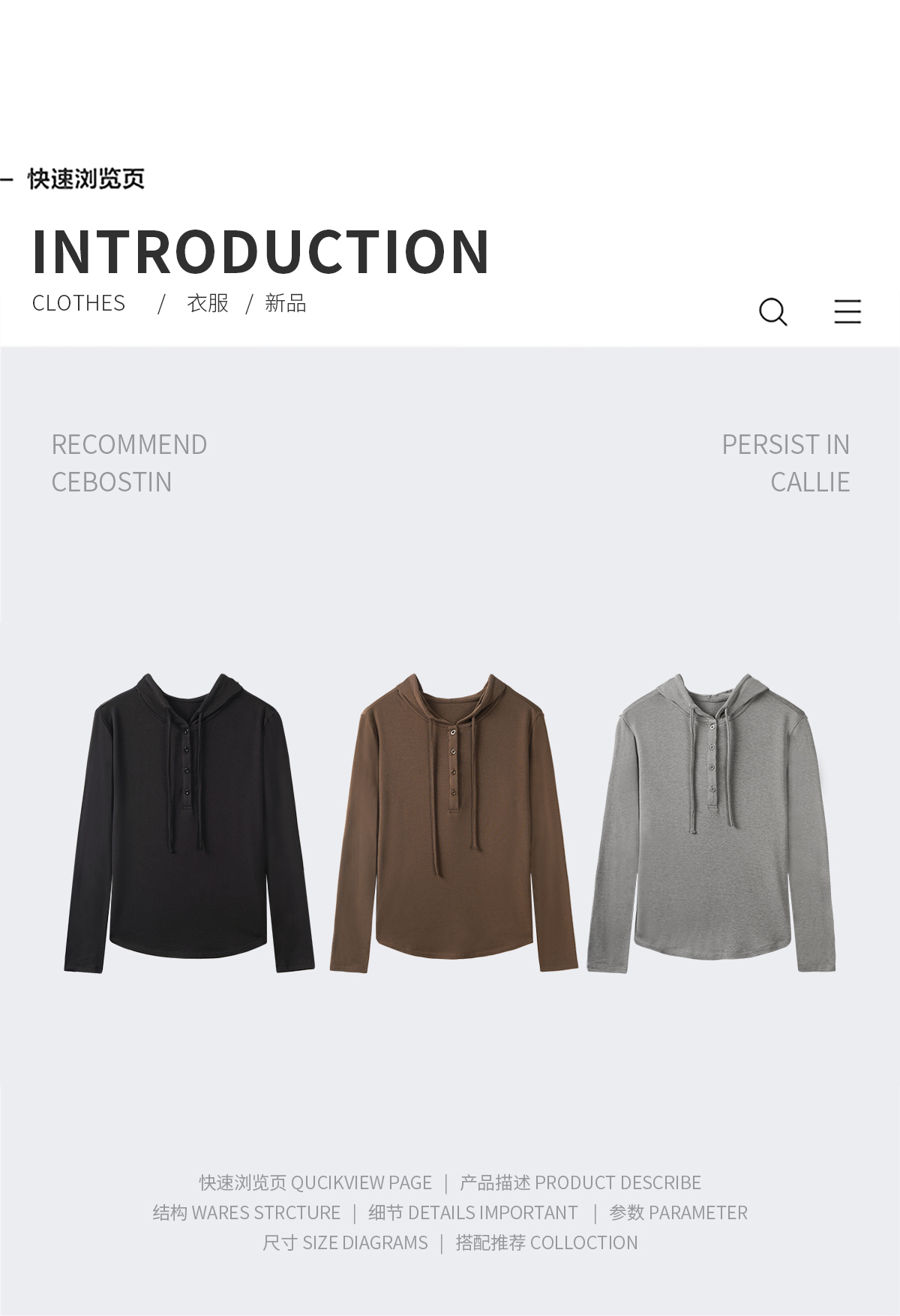Image resolution: width=900 pixels, height=1316 pixels.
Task: Go to 结构 WARES STRCTURE section
Action: pos(246,1213)
